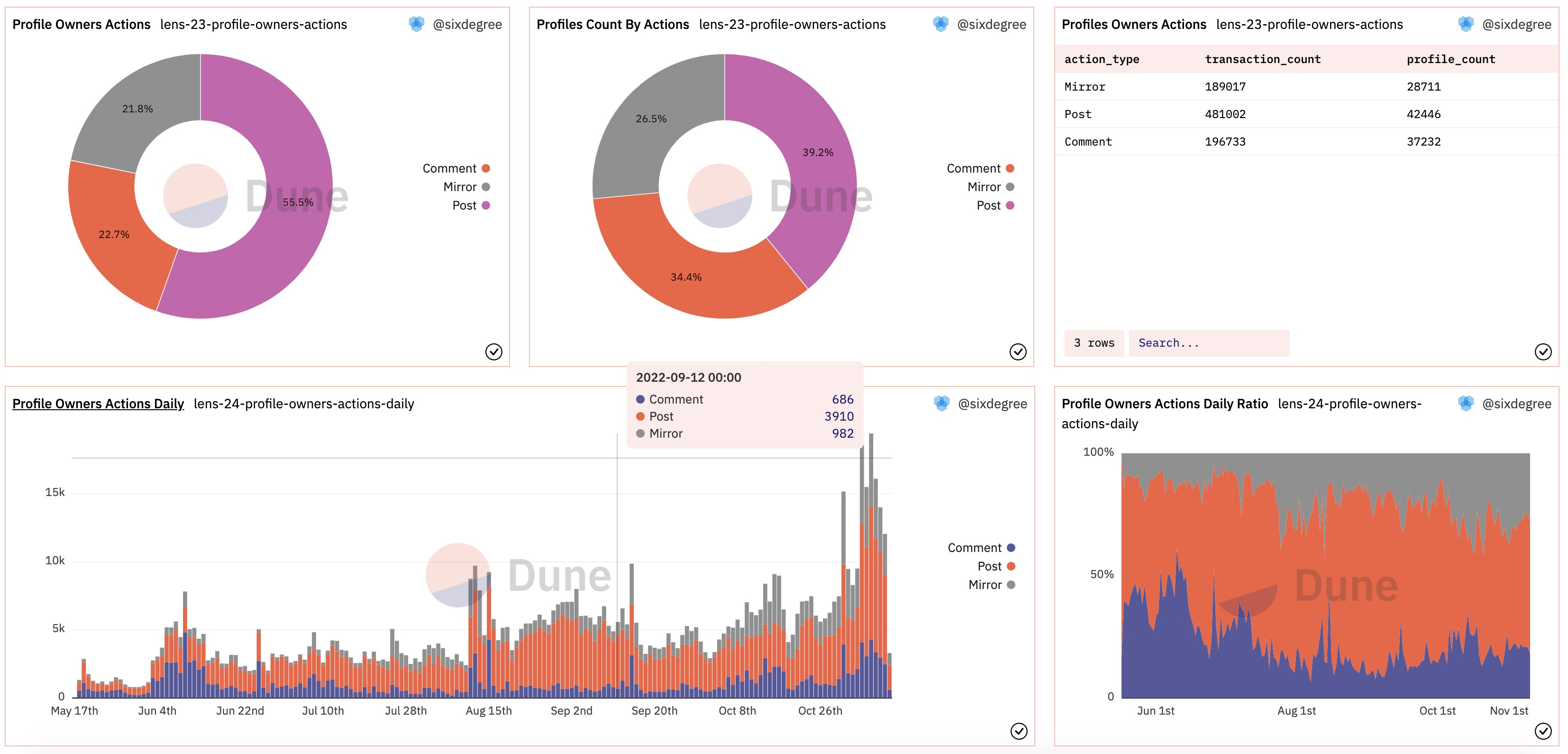Screen dimensions: 1568x754
Task: Sort table by transaction_count column header
Action: (x=1262, y=59)
